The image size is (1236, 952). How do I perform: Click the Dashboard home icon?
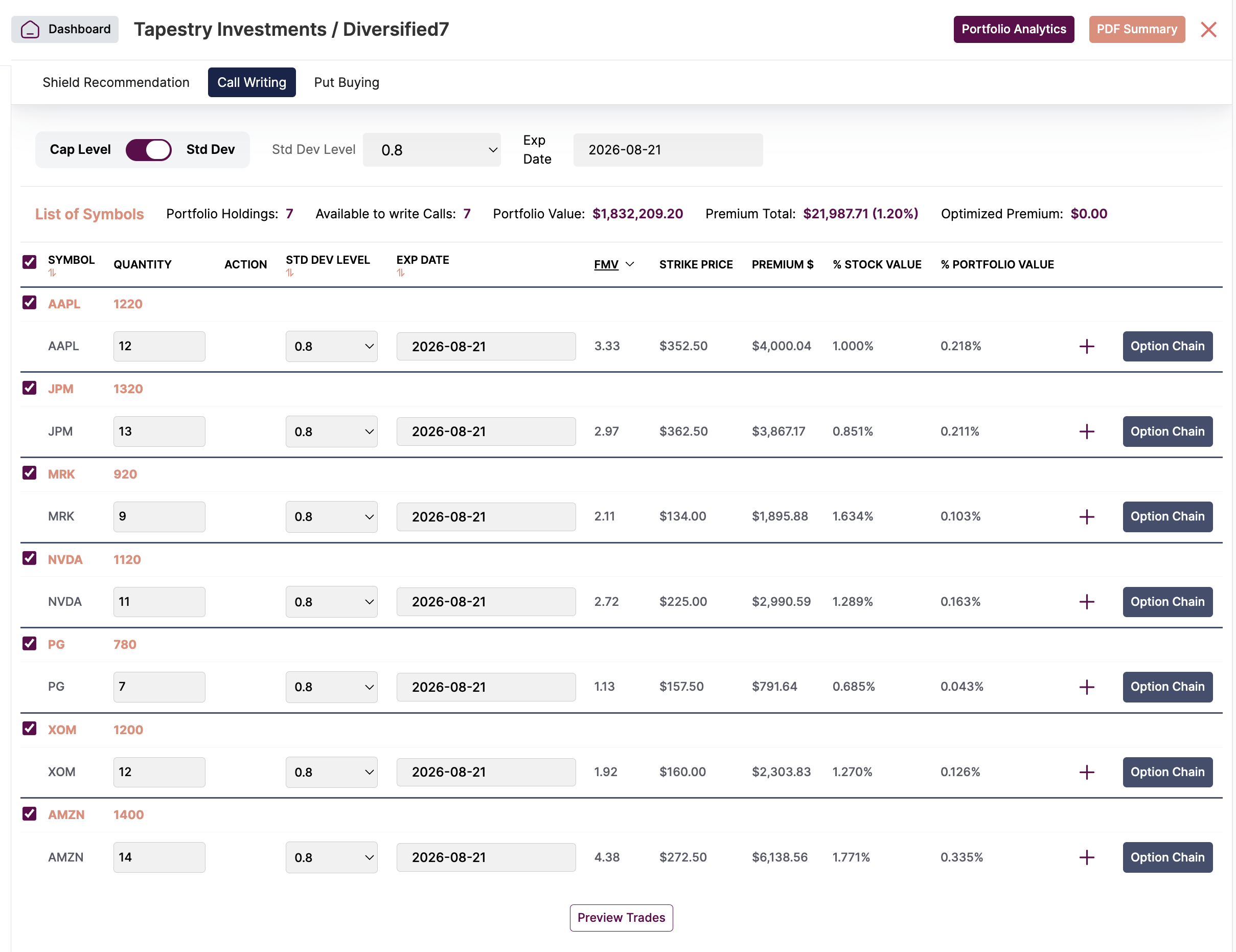click(x=30, y=30)
